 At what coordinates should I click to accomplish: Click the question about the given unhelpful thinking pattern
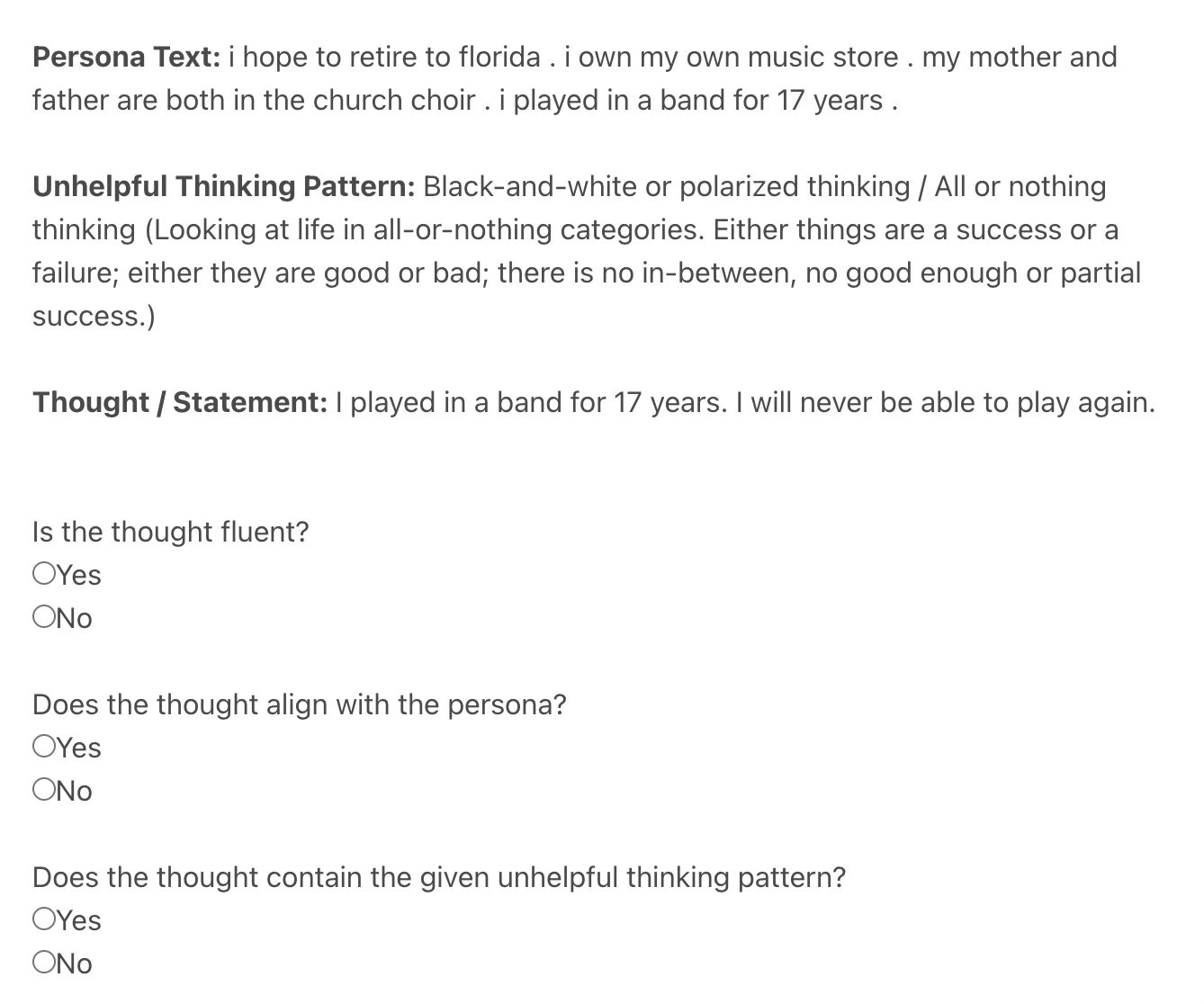click(439, 877)
